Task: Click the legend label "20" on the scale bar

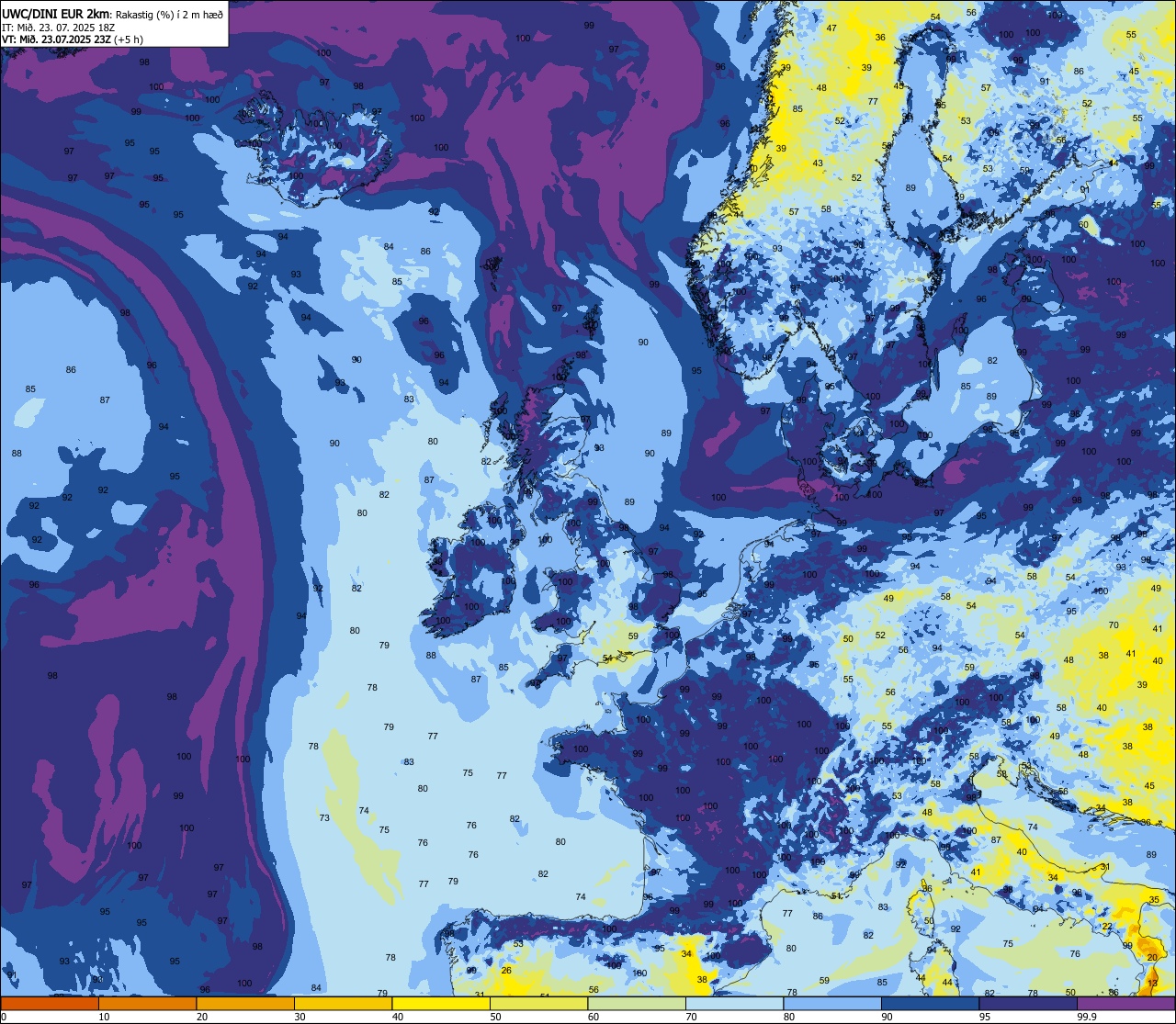Action: pyautogui.click(x=202, y=1017)
